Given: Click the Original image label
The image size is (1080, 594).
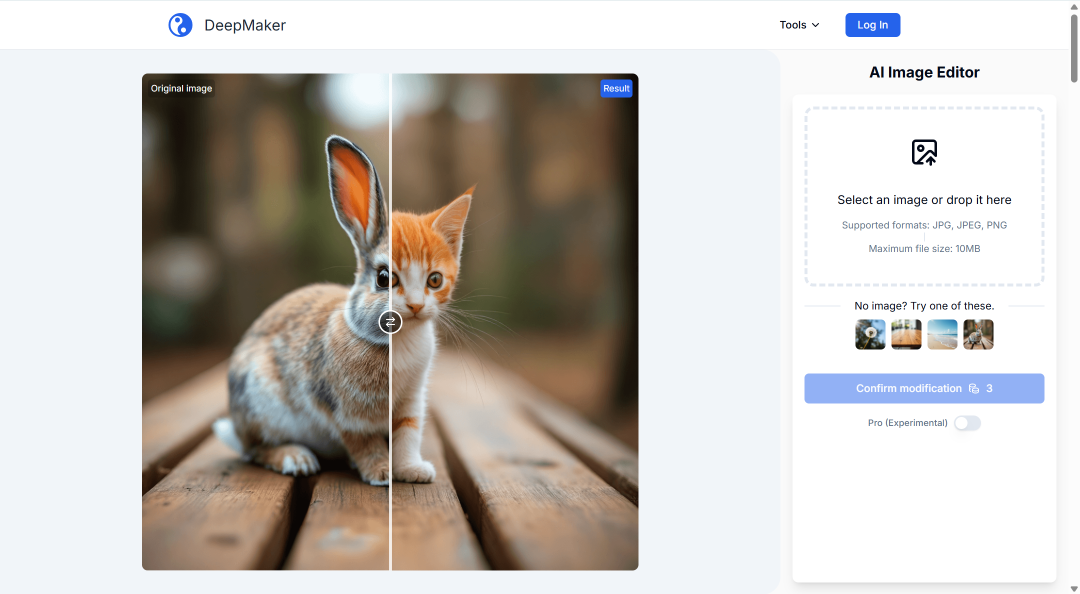Looking at the screenshot, I should 181,88.
